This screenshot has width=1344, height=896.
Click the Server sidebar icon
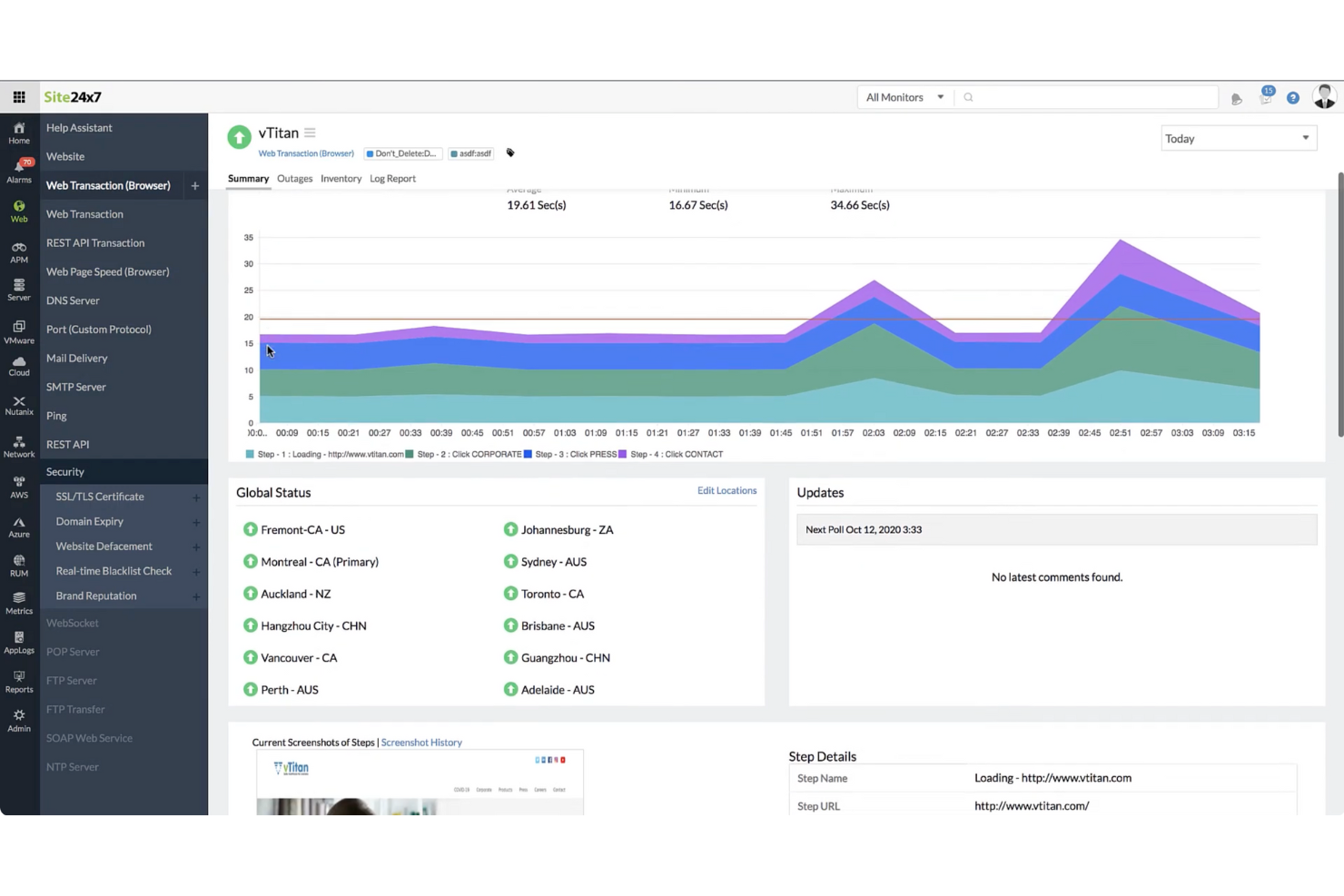[18, 290]
